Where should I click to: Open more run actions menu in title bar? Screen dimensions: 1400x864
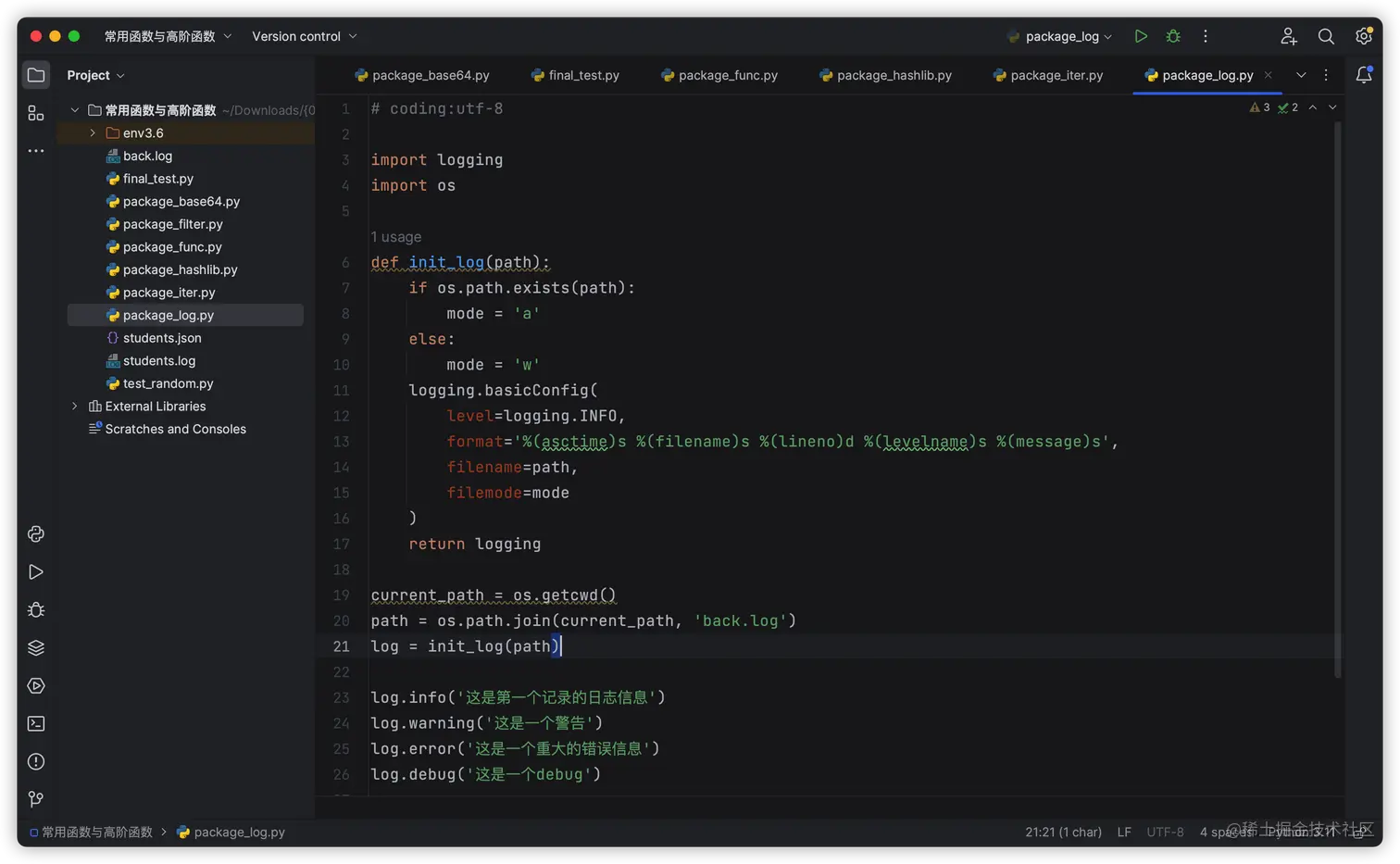pos(1206,36)
